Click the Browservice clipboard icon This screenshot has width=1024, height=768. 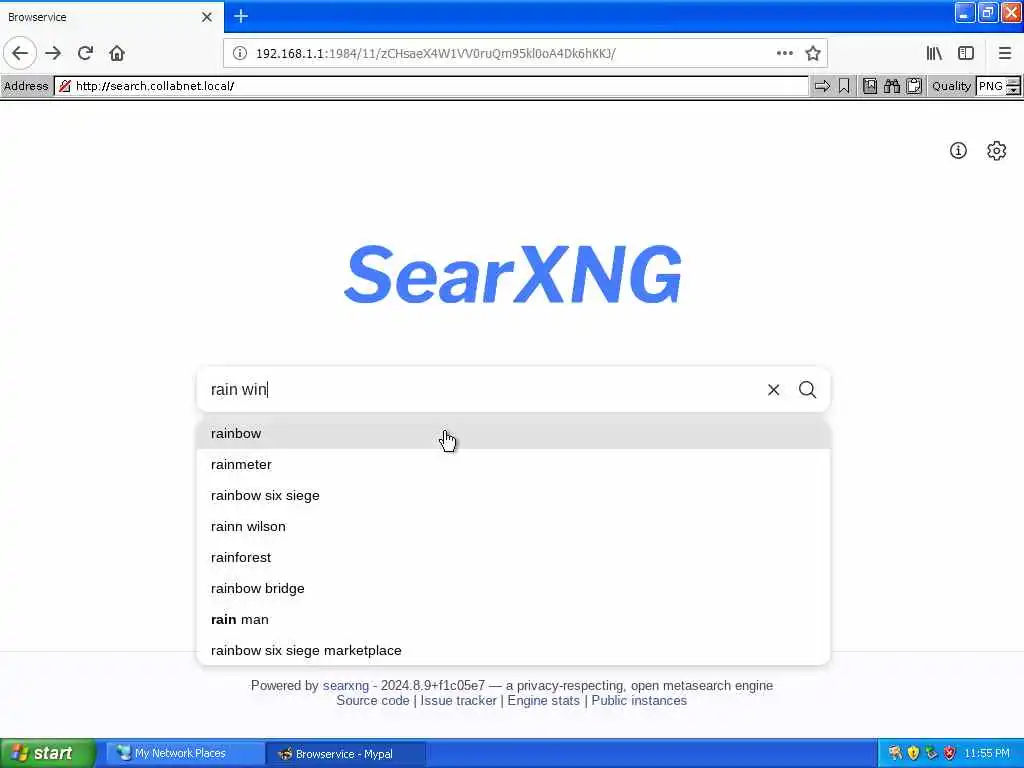(x=914, y=86)
